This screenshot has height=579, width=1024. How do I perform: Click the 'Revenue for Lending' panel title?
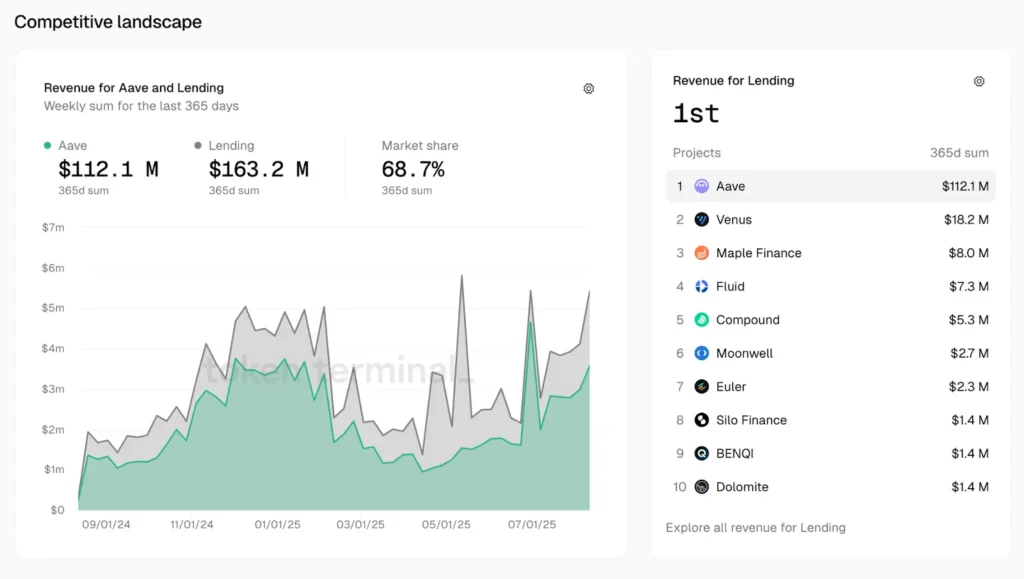coord(733,80)
